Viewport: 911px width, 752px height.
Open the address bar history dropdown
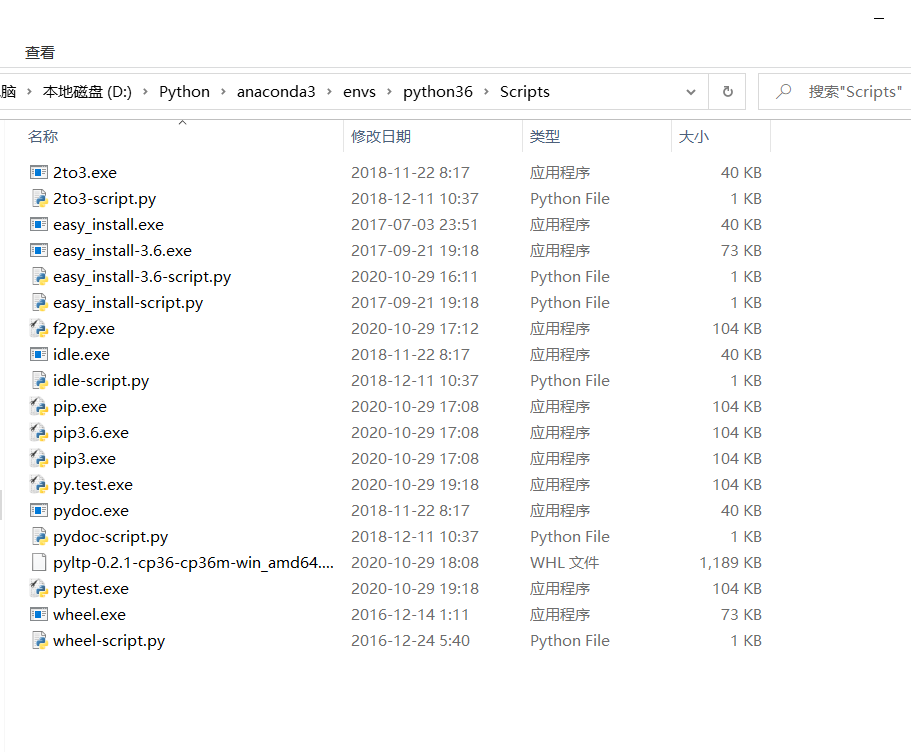pyautogui.click(x=691, y=92)
